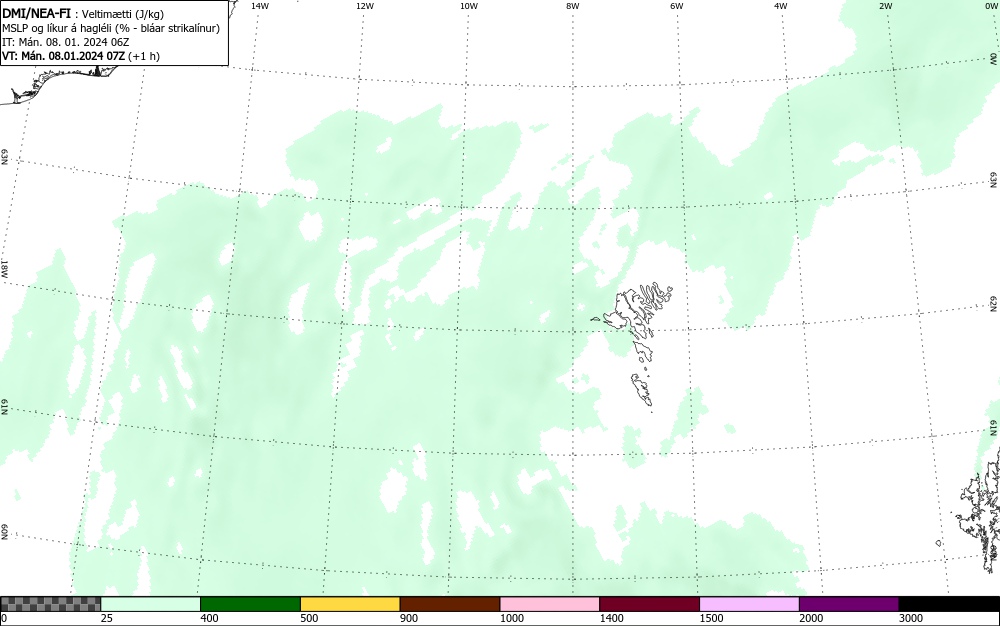Viewport: 1000px width, 626px height.
Task: Click the 14W longitude label
Action: click(260, 6)
